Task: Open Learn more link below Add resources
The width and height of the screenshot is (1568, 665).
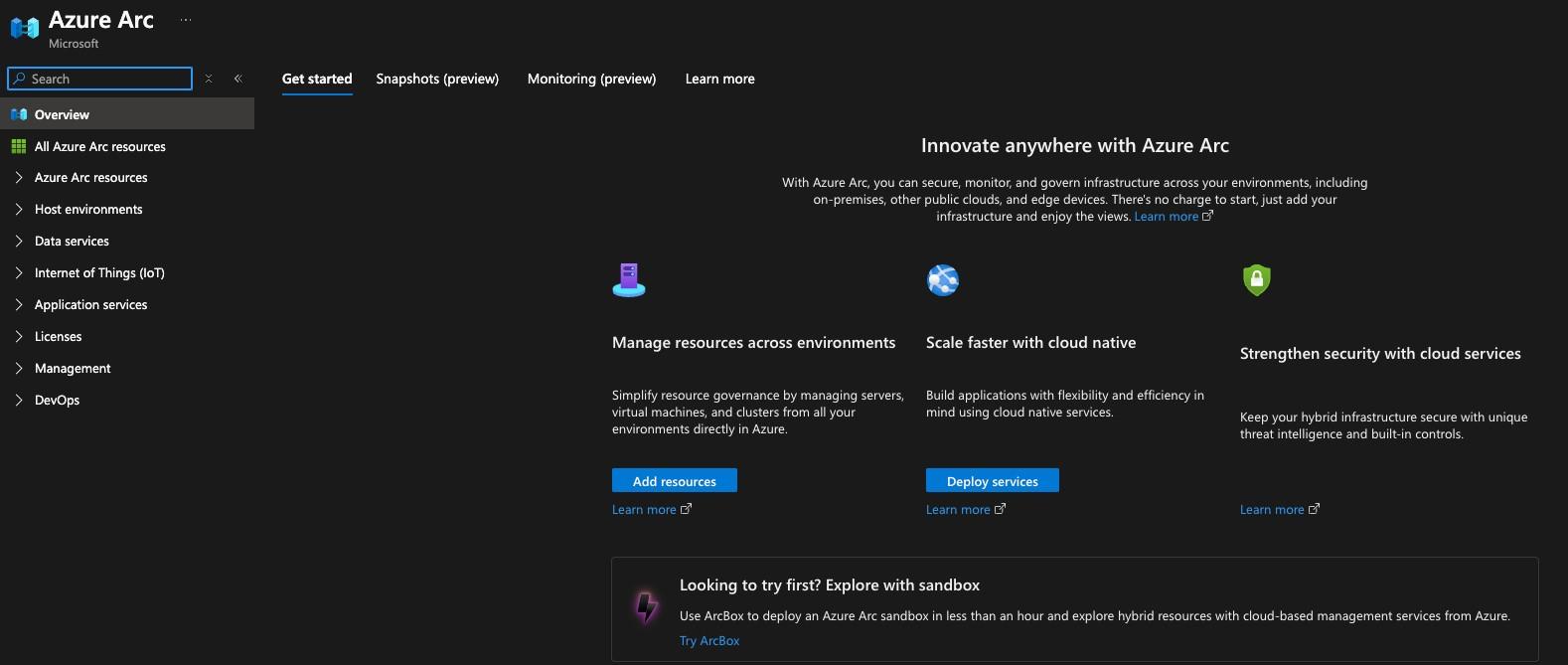Action: [644, 510]
